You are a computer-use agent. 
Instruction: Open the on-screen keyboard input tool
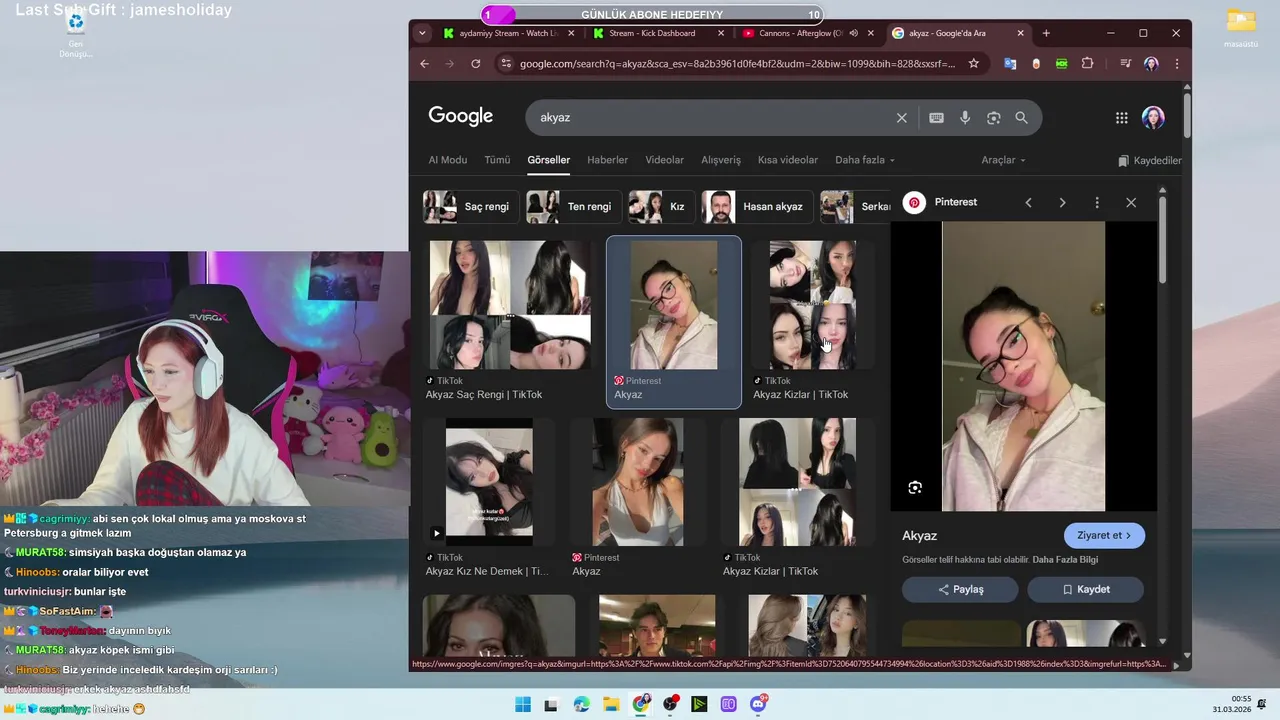coord(936,118)
